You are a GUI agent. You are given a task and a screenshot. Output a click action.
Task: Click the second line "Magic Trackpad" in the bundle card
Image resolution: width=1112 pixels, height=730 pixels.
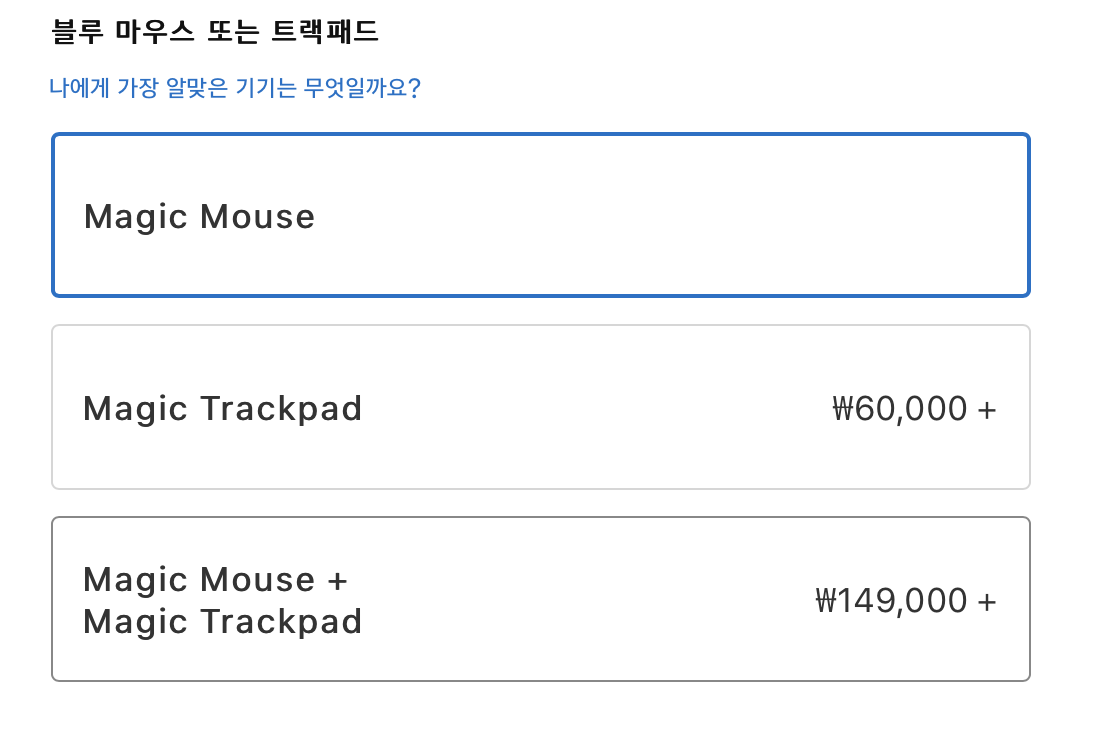tap(222, 622)
